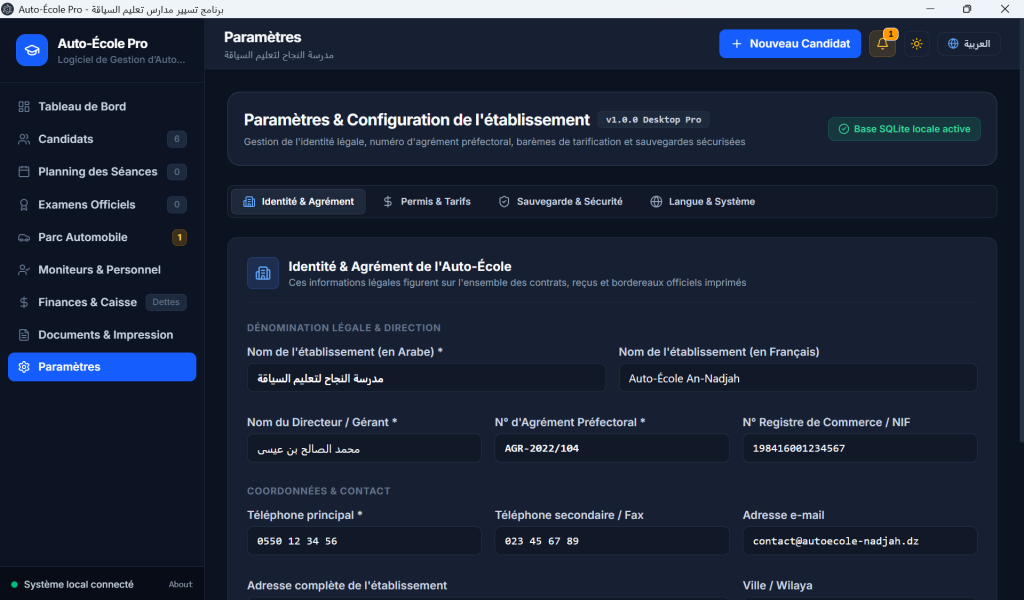Click the Téléphone secondaire / Fax field
The image size is (1024, 600).
tap(612, 541)
